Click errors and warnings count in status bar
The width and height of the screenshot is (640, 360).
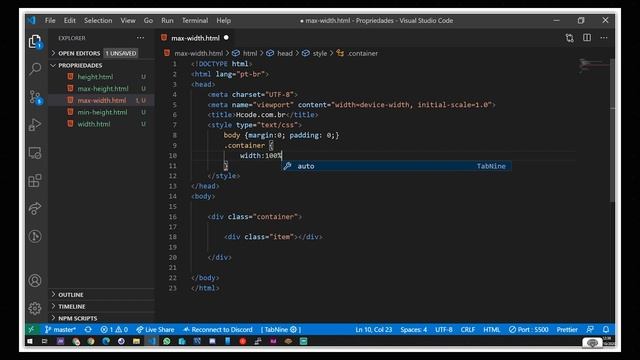(x=114, y=329)
